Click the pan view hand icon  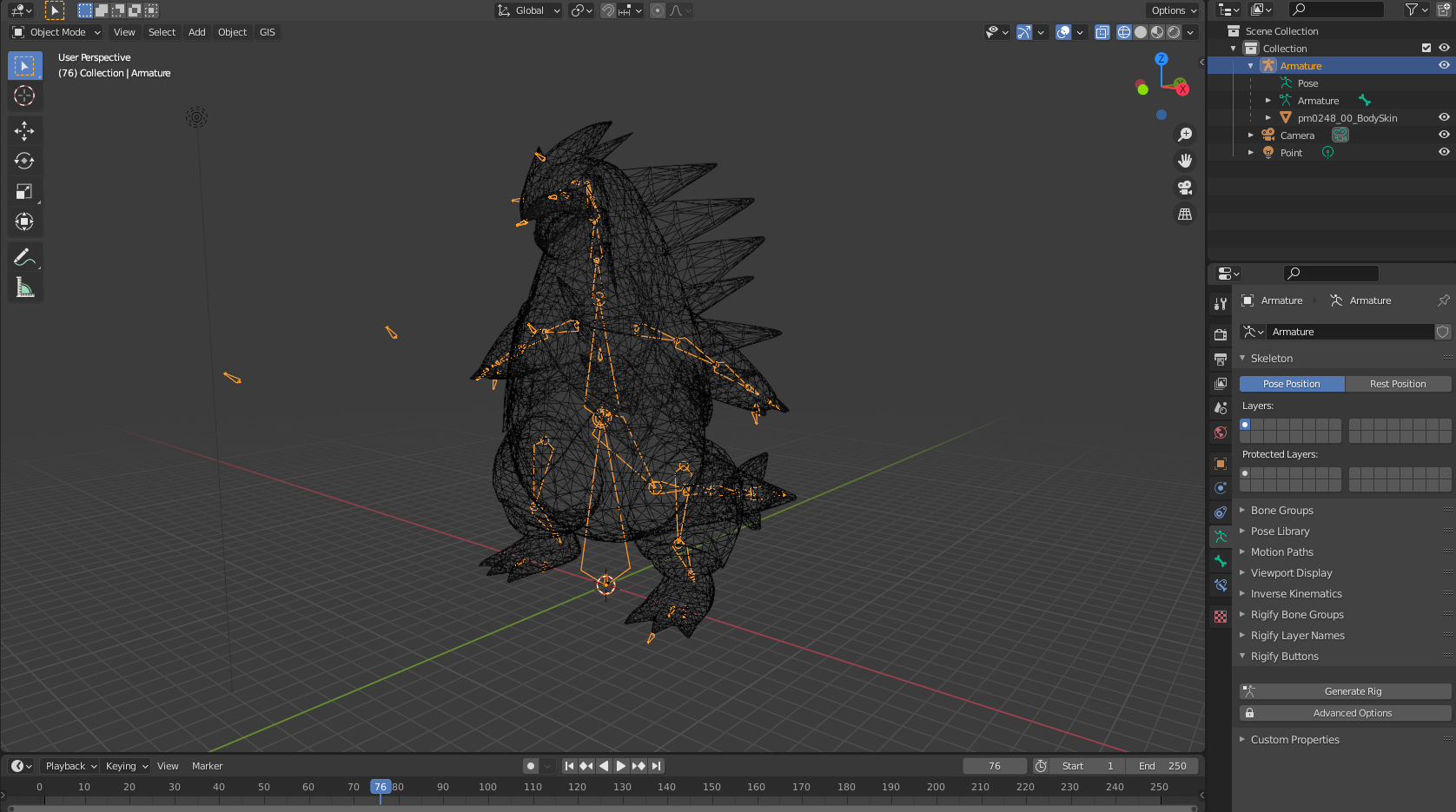click(x=1185, y=161)
